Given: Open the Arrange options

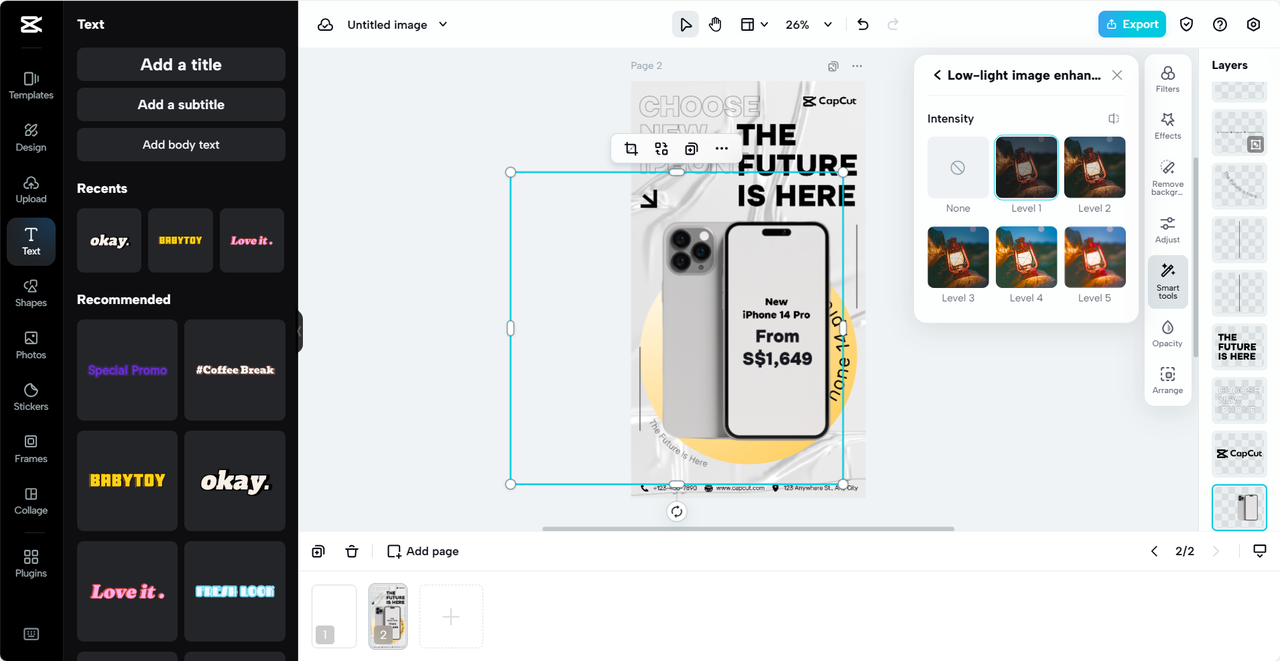Looking at the screenshot, I should pyautogui.click(x=1167, y=381).
